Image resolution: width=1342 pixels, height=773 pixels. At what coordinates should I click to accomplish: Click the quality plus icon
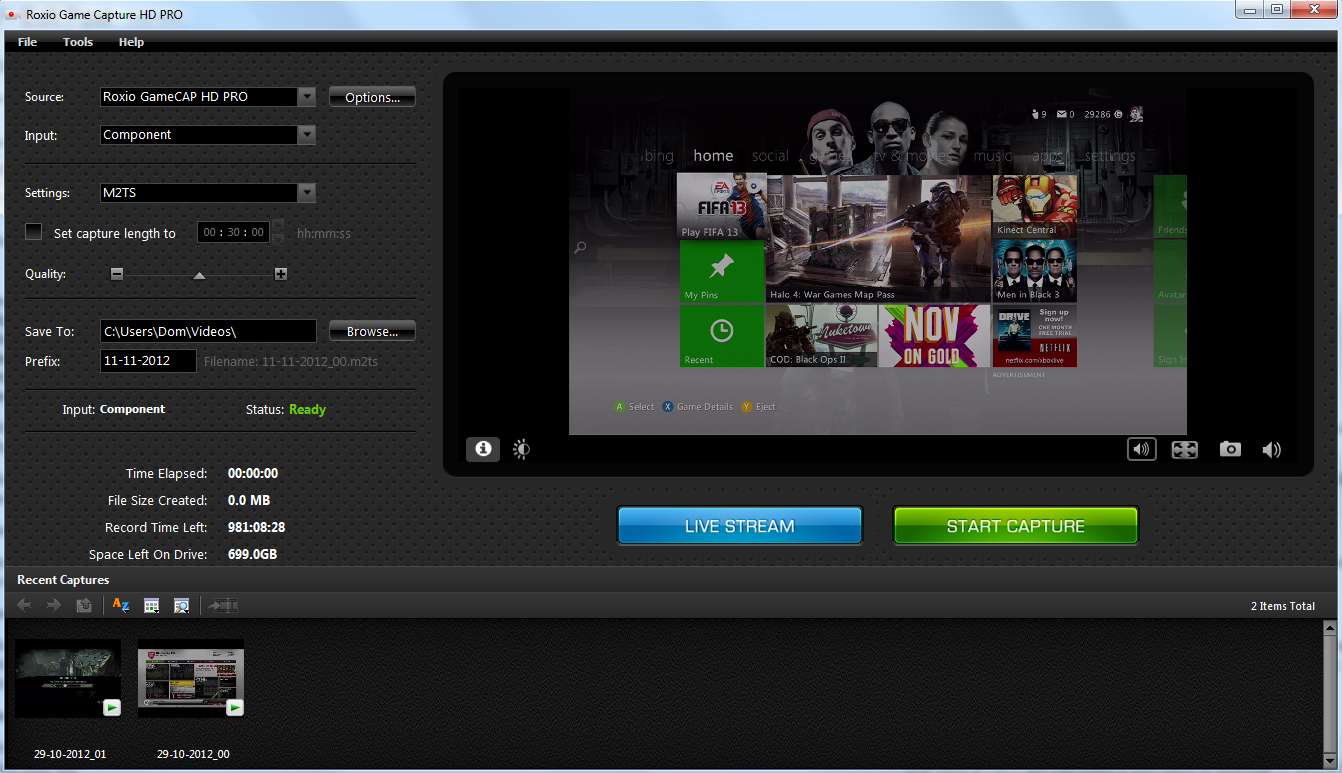click(x=281, y=274)
